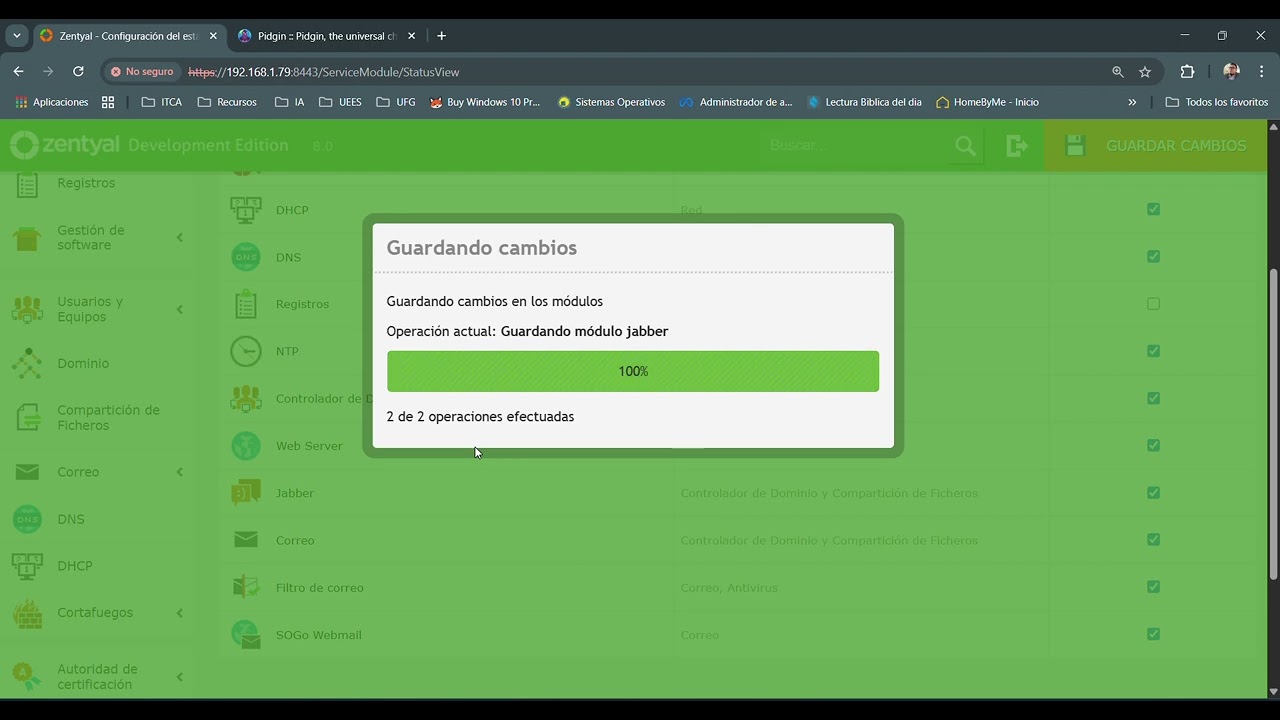Reload the page with the browser refresh button

pos(78,72)
